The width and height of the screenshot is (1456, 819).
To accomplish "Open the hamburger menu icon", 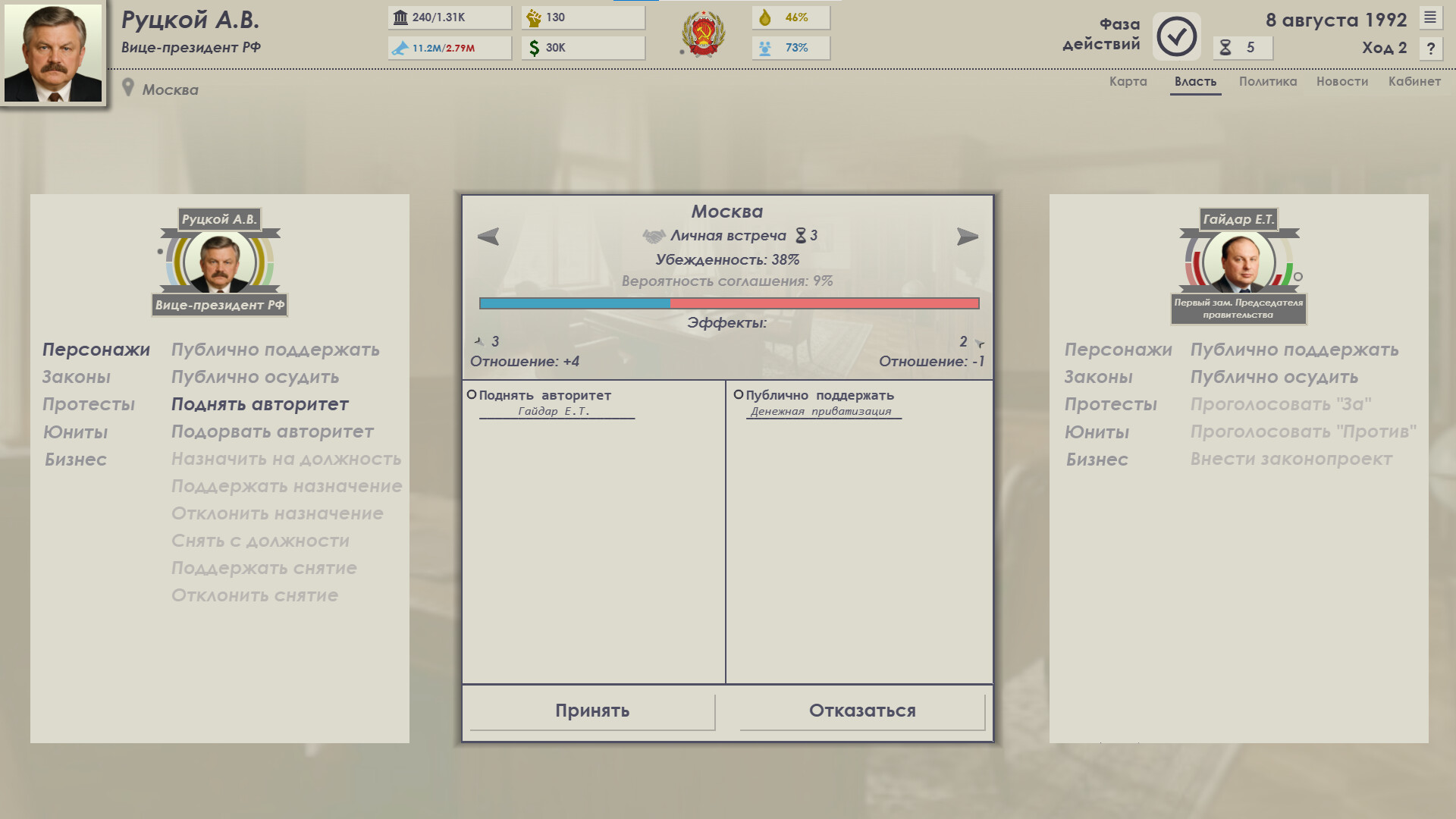I will 1430,17.
